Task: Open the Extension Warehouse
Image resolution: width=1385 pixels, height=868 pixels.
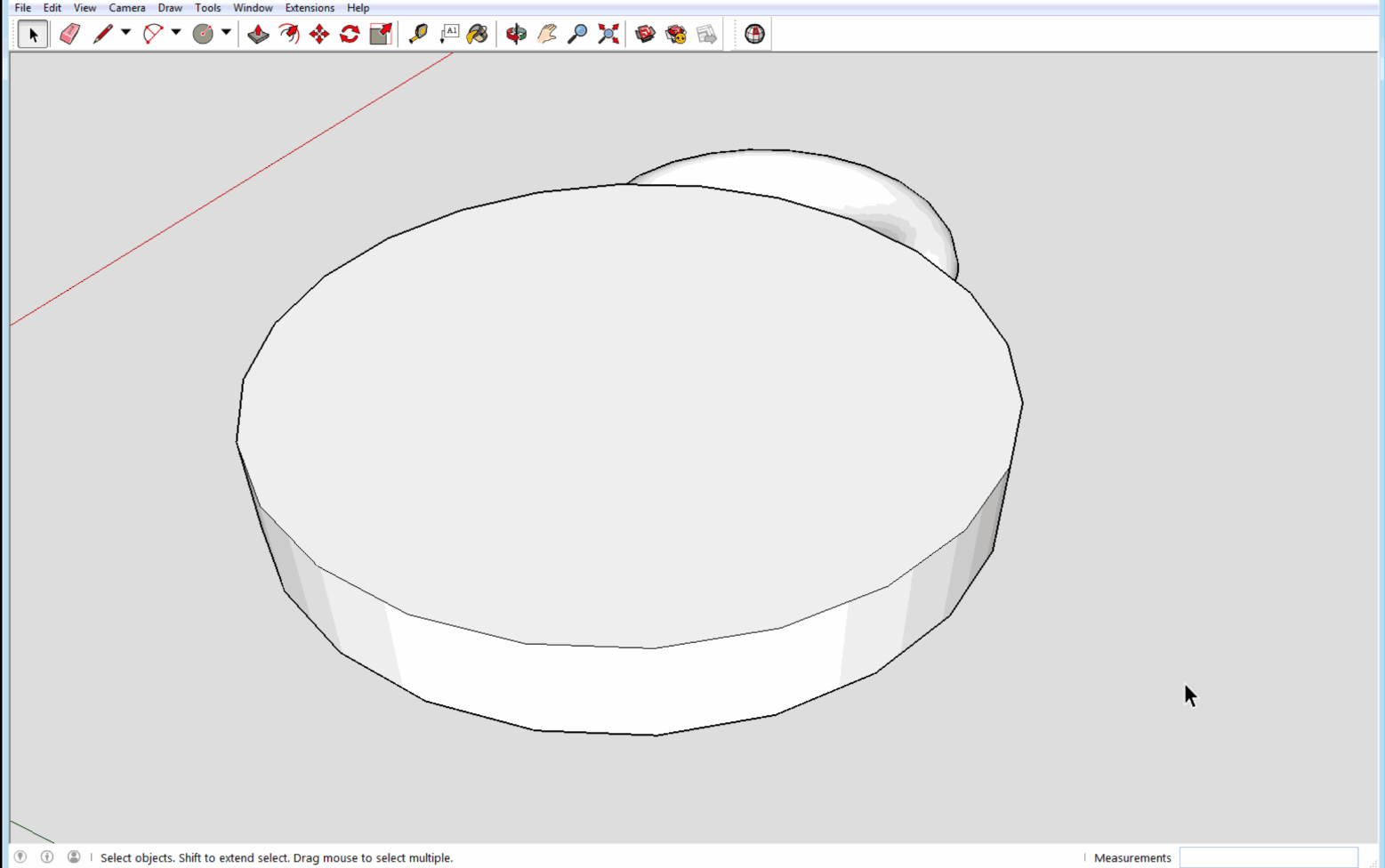Action: tap(676, 34)
